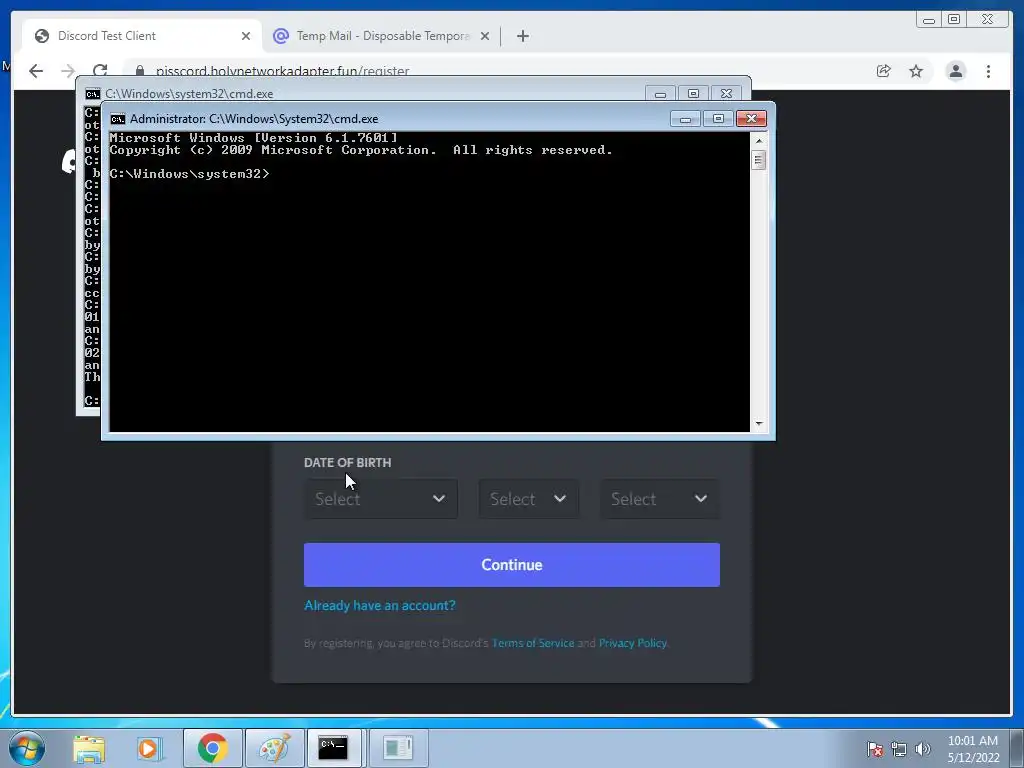The width and height of the screenshot is (1024, 768).
Task: Minimize the background cmd.exe window
Action: 660,94
